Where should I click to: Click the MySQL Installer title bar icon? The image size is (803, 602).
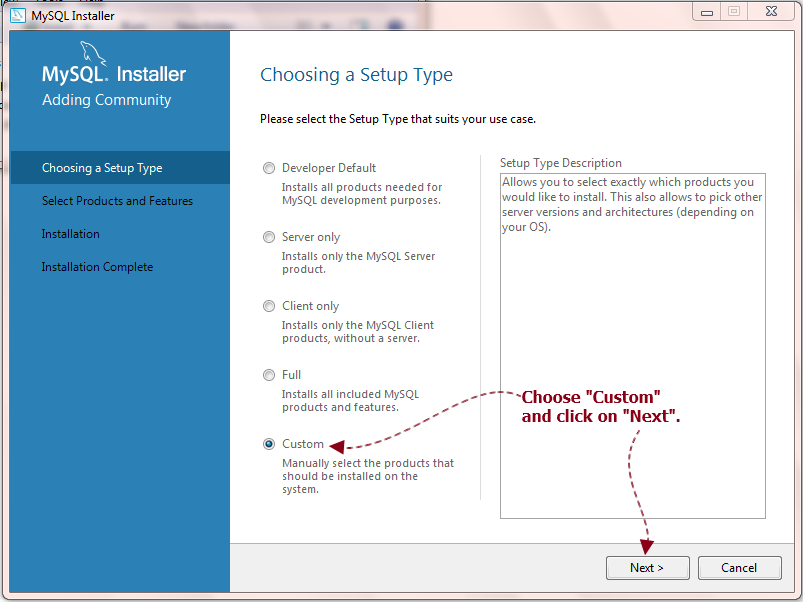[x=18, y=15]
